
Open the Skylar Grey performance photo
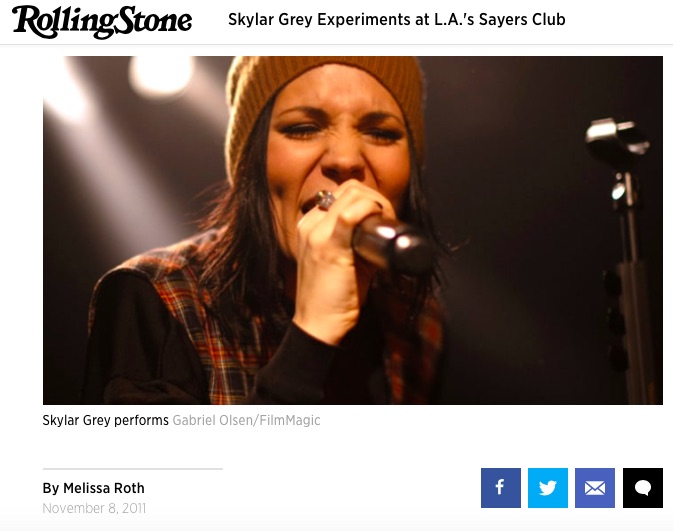click(353, 230)
